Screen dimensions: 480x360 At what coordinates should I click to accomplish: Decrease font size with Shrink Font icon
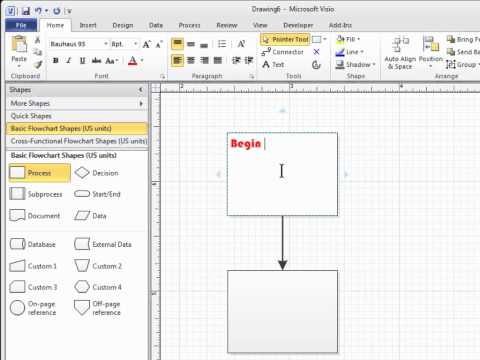pos(159,44)
